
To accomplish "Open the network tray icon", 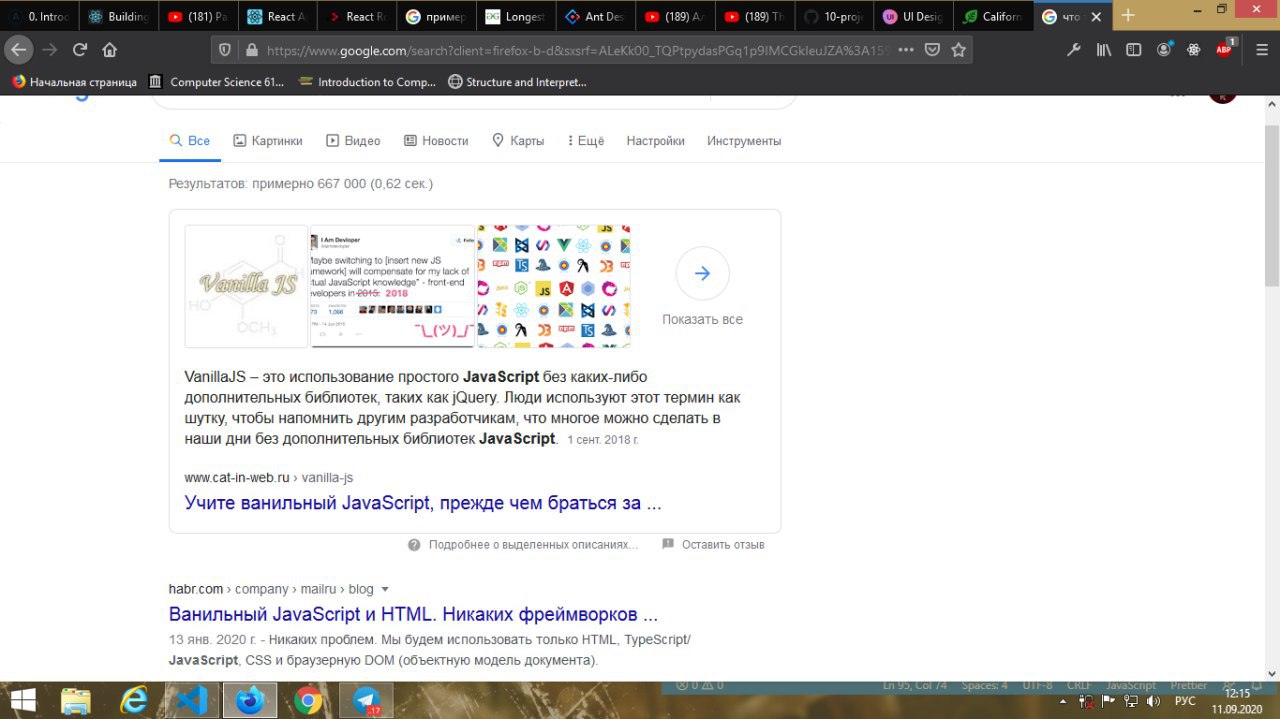I will [1129, 701].
